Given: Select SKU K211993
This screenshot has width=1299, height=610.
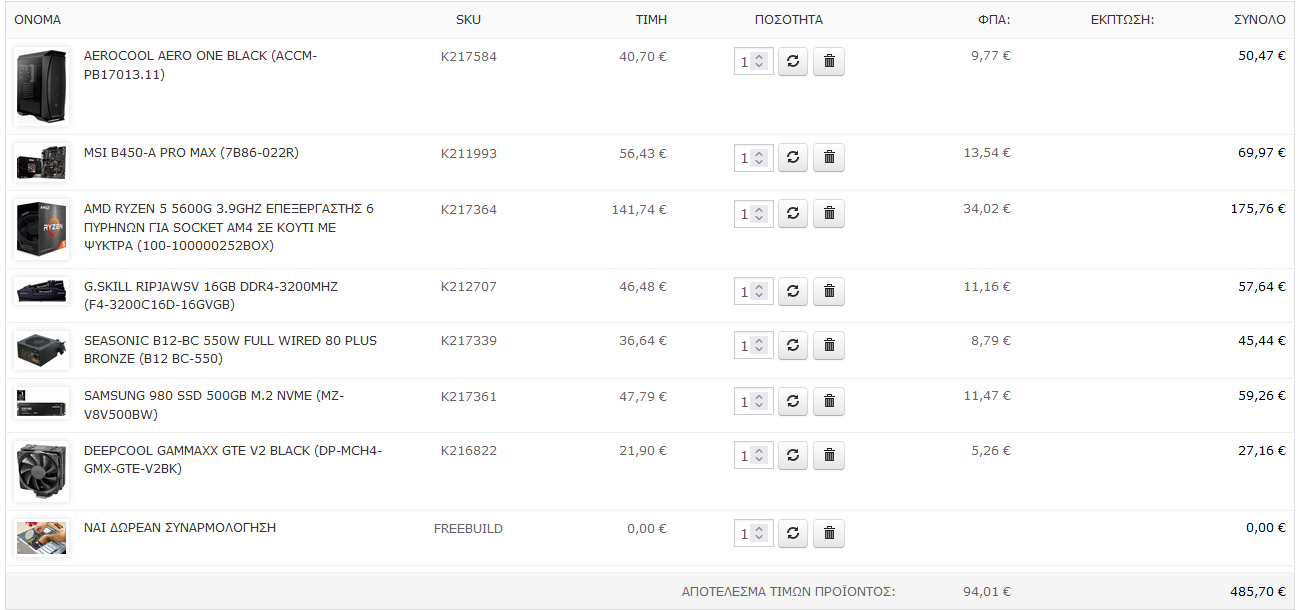Looking at the screenshot, I should tap(469, 153).
